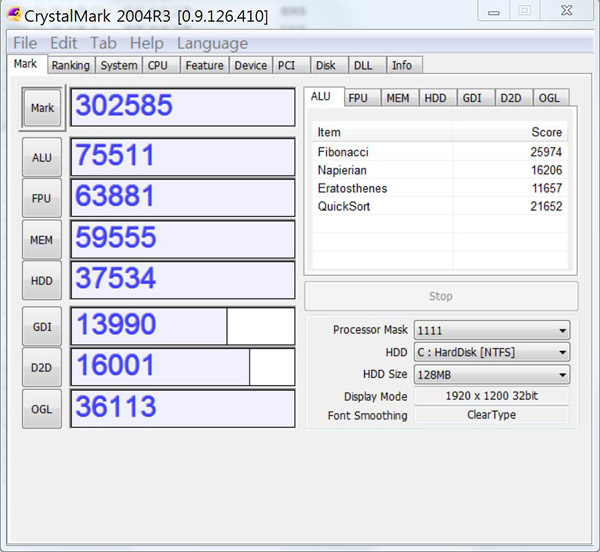Switch to the Device tab
The image size is (600, 552).
pyautogui.click(x=251, y=65)
